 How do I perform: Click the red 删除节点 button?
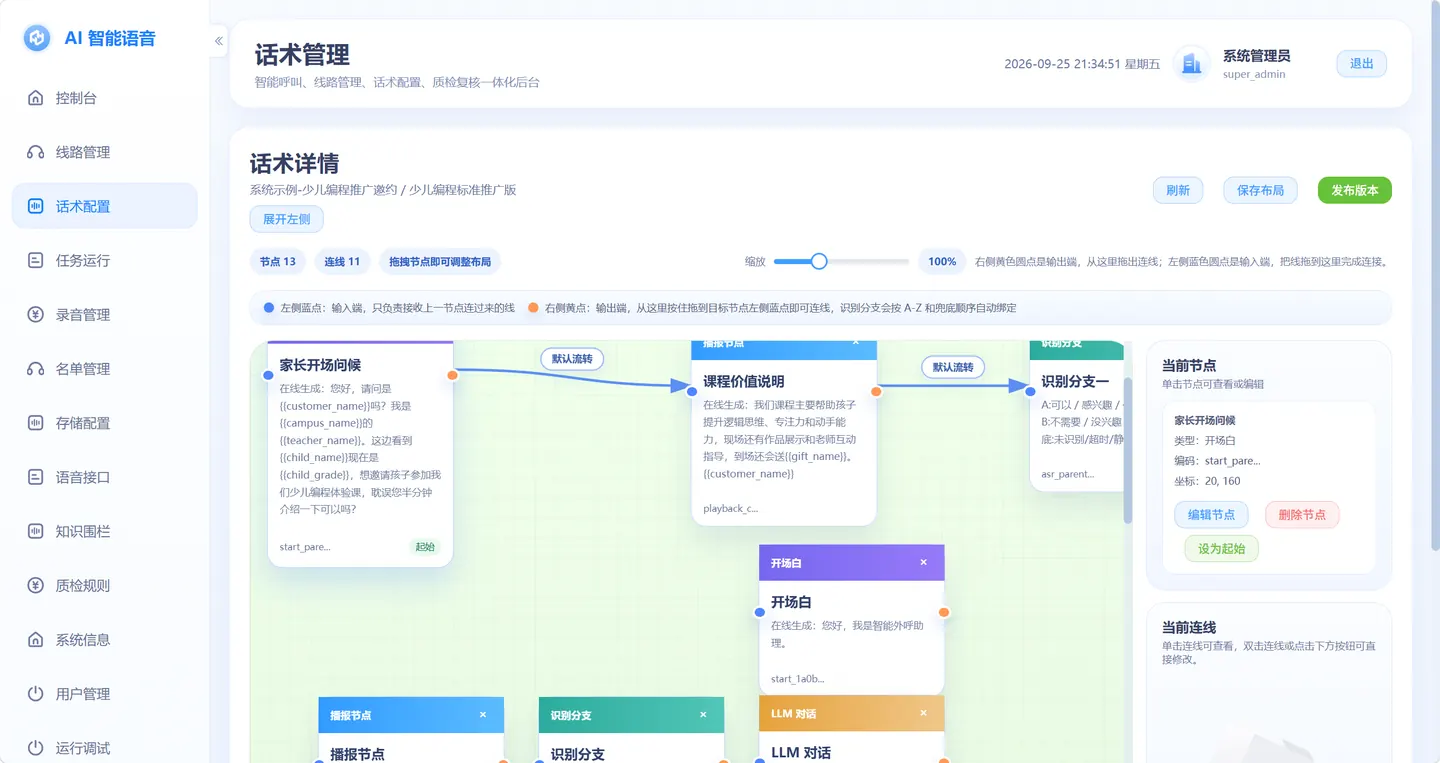coord(1302,515)
